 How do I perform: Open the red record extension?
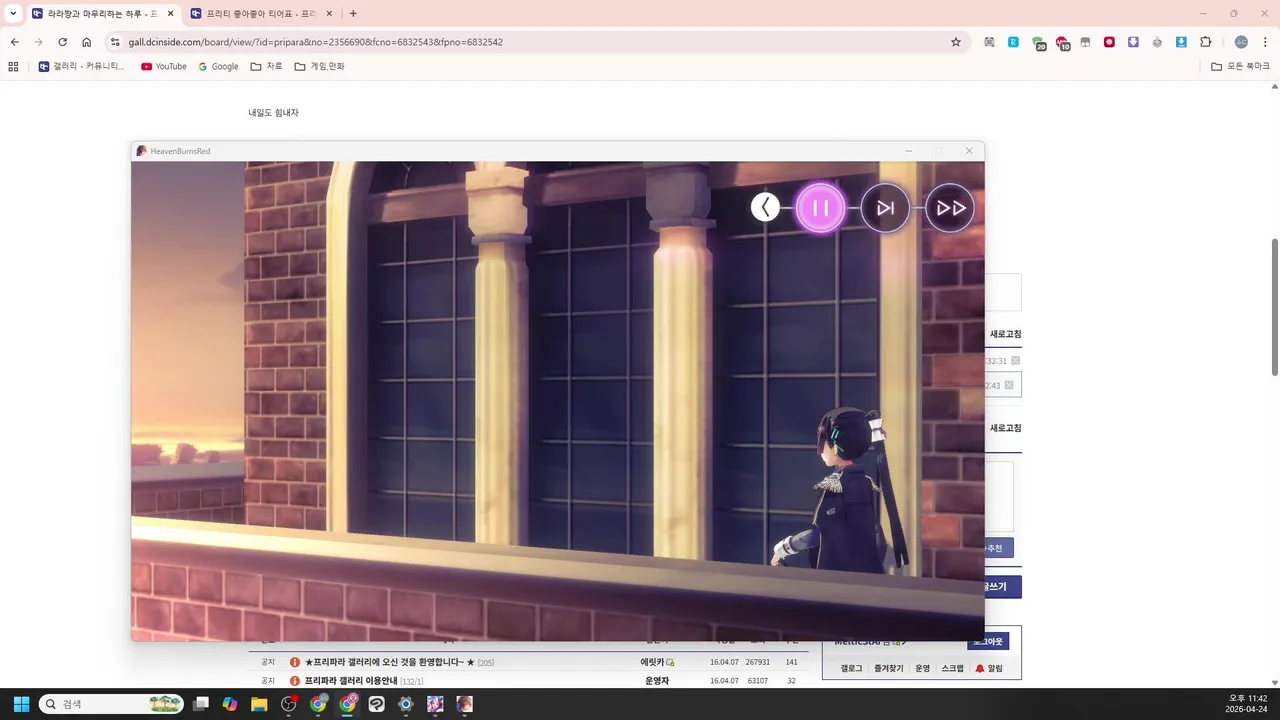tap(1109, 42)
